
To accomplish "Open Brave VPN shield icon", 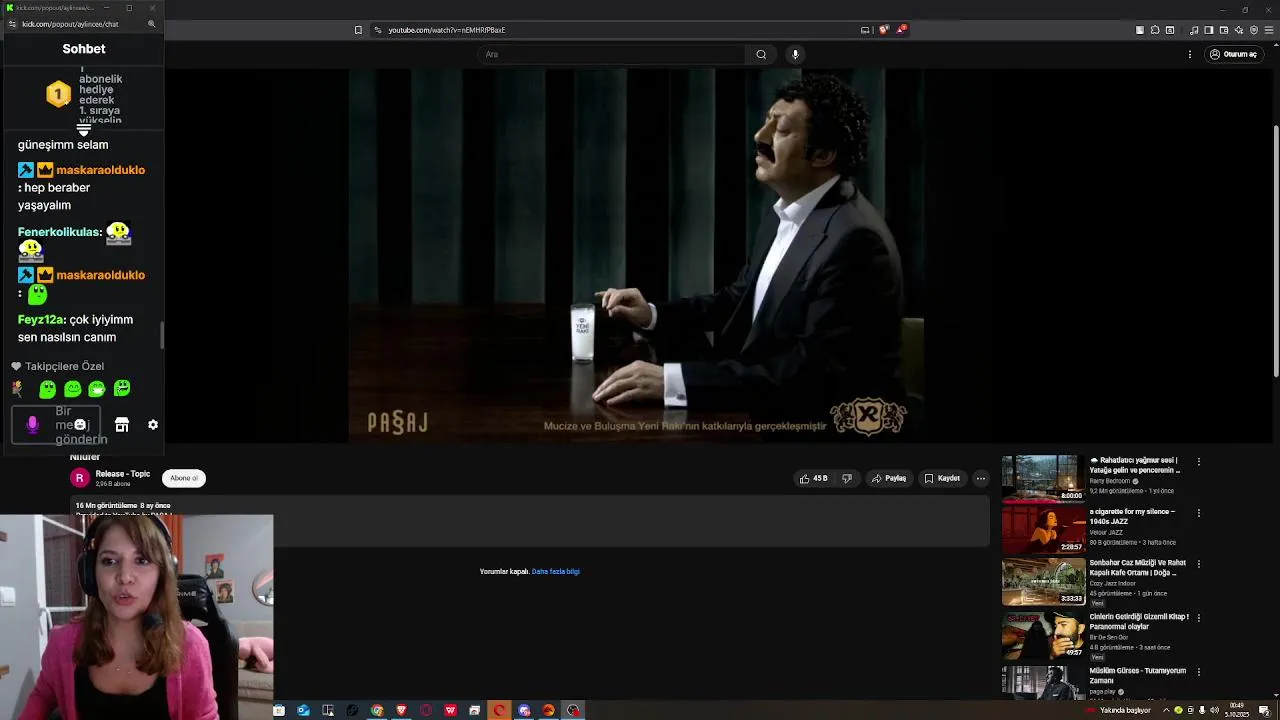I will pyautogui.click(x=1254, y=30).
